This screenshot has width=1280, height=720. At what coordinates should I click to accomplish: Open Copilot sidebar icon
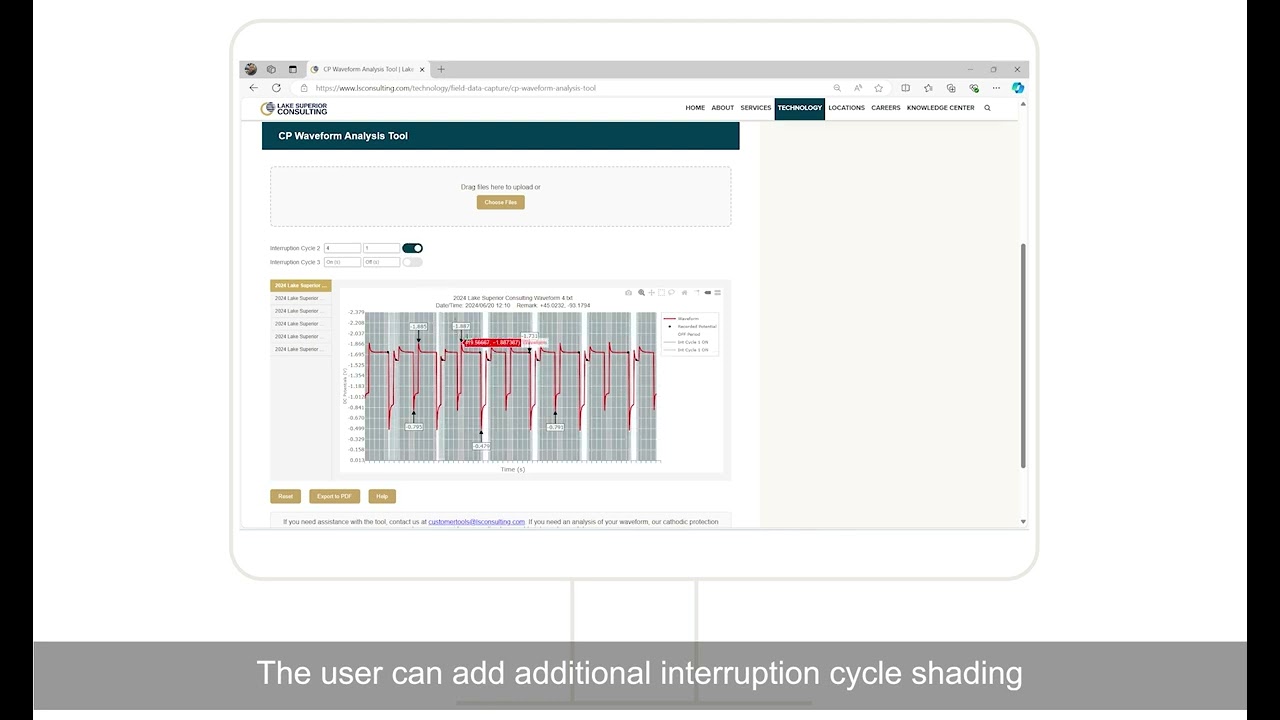[x=1018, y=88]
